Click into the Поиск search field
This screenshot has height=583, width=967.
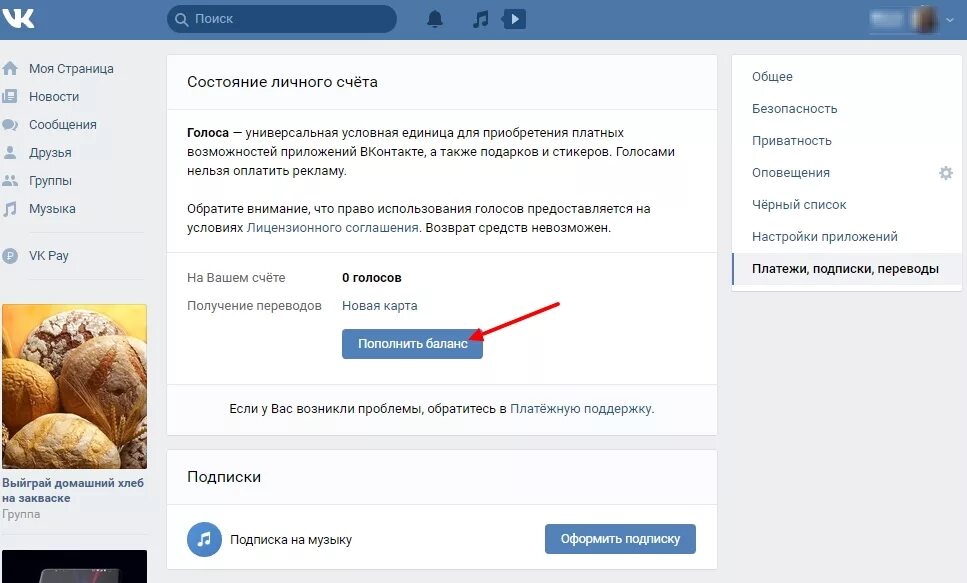click(x=282, y=19)
